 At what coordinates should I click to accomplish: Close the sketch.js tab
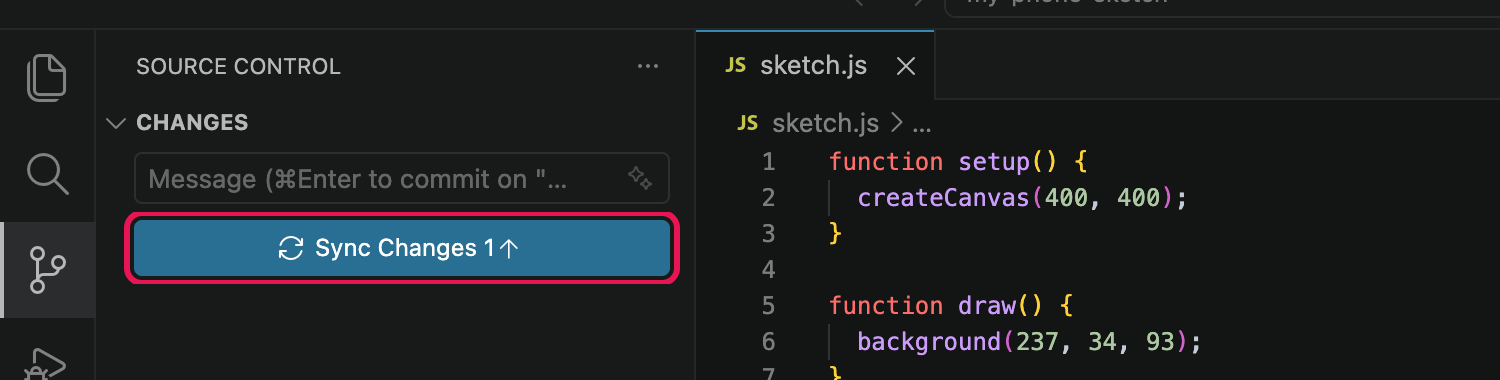(906, 66)
